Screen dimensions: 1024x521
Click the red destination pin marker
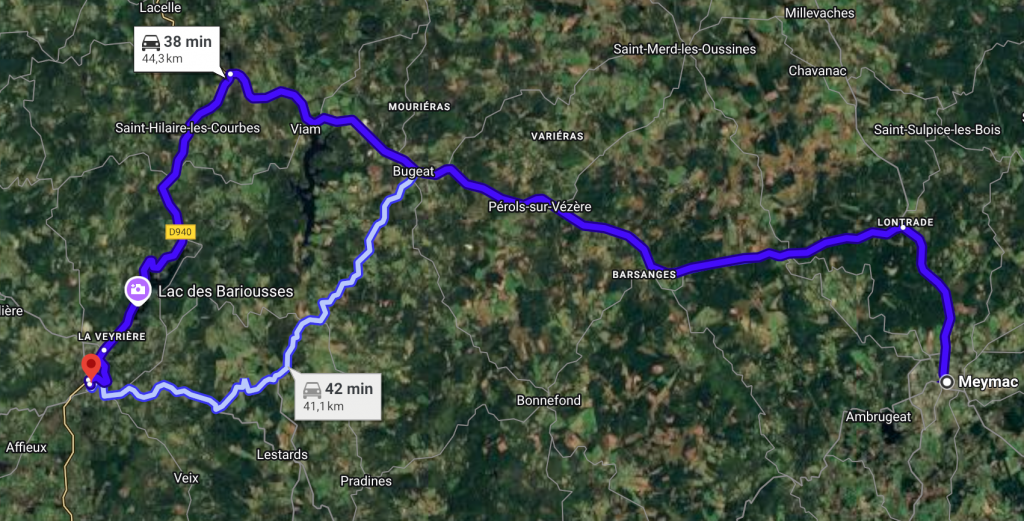coord(91,368)
